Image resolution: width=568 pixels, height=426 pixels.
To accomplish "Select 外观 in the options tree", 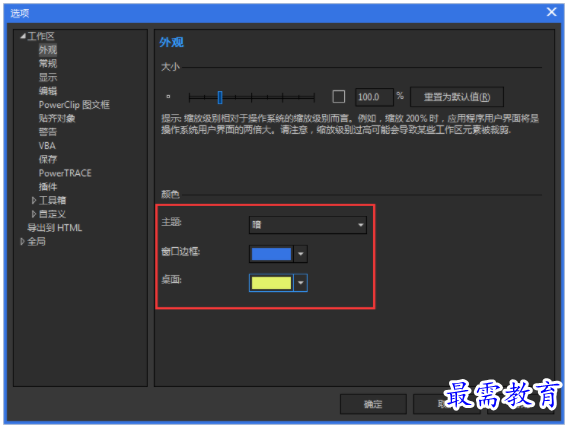I will (x=48, y=50).
